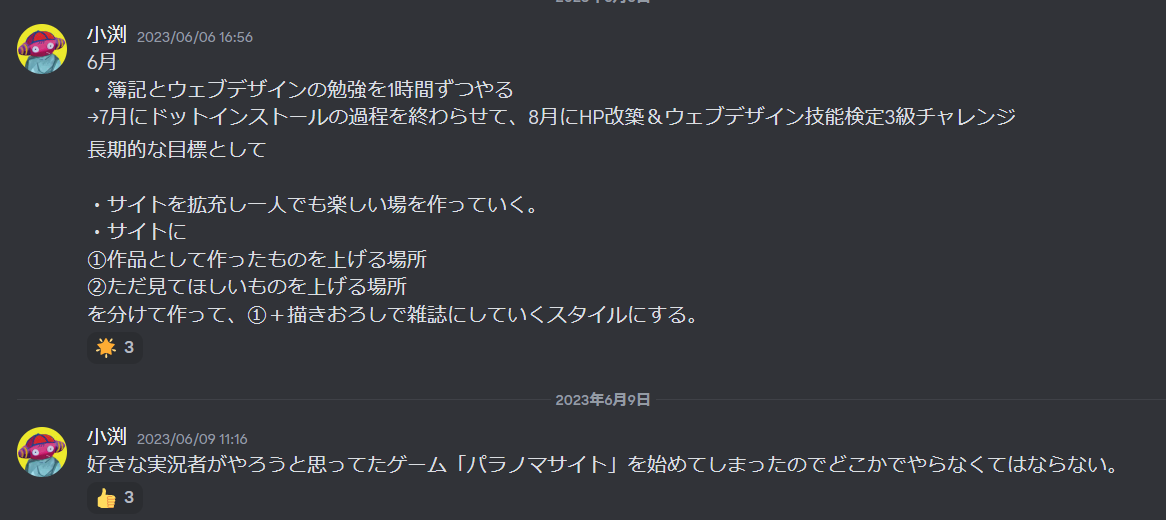
Task: Click the line about 簿記とウェブデザインの勉強
Action: pos(300,90)
